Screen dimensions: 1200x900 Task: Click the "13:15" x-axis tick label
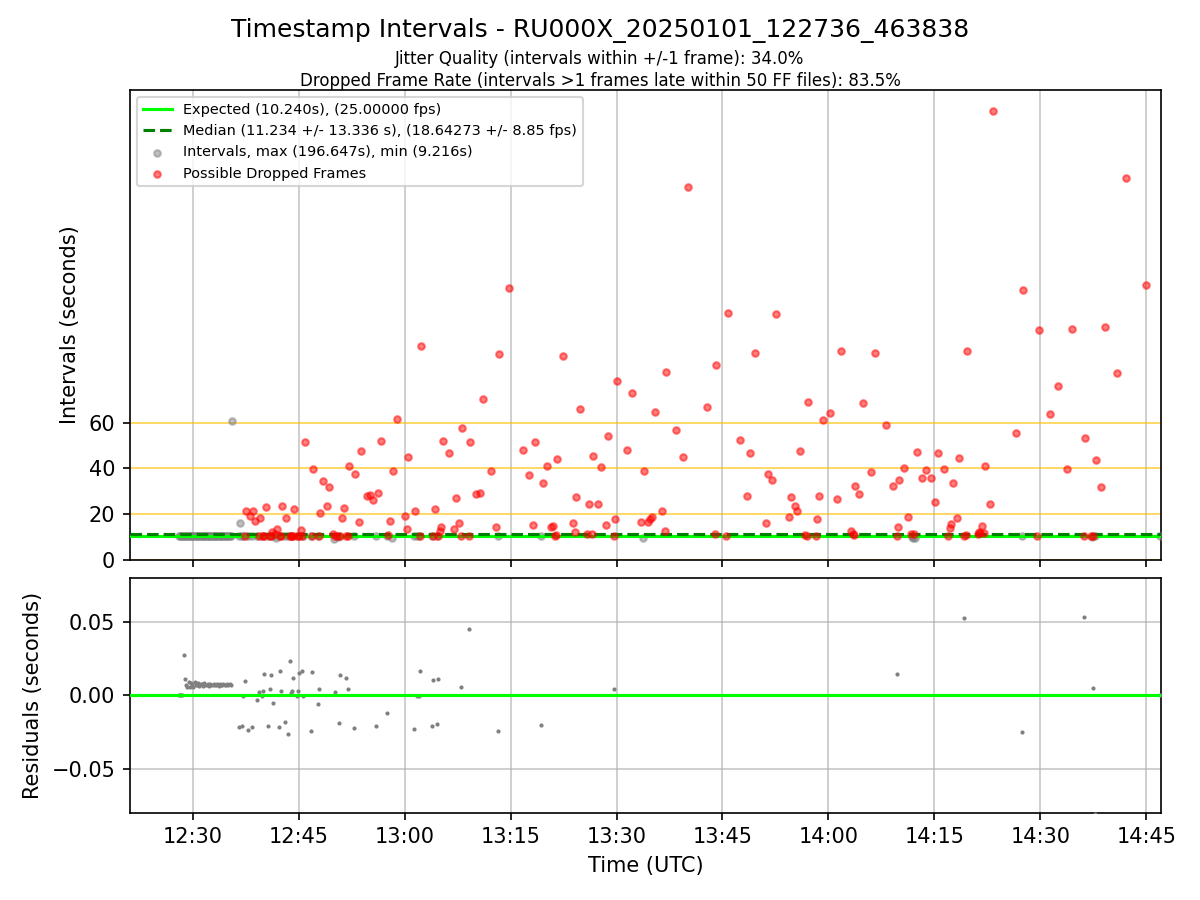511,834
